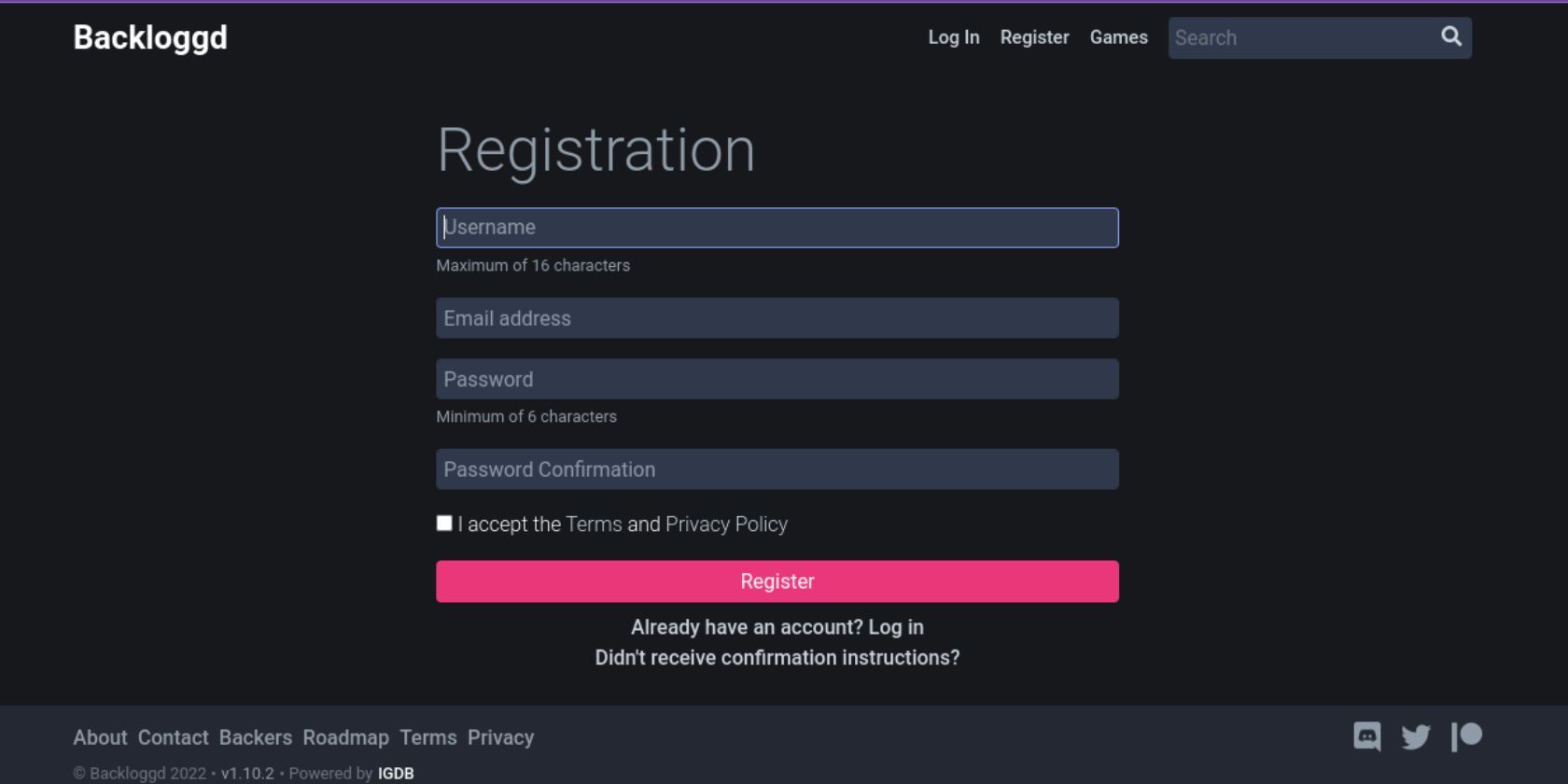Open 'Didn't receive confirmation instructions?' link
This screenshot has width=1568, height=784.
tap(777, 658)
